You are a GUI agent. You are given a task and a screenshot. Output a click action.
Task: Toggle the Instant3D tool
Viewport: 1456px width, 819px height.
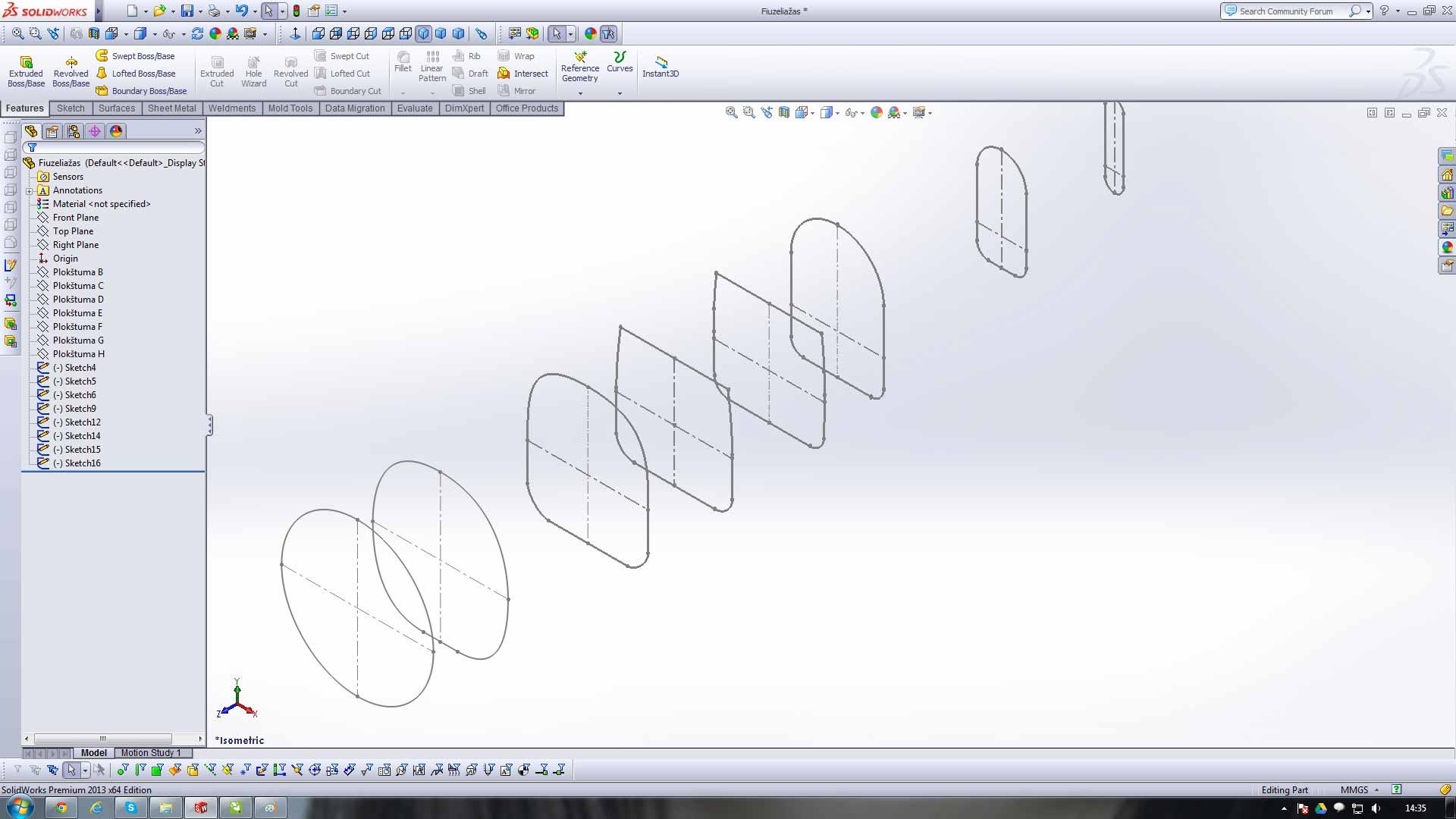[x=661, y=65]
